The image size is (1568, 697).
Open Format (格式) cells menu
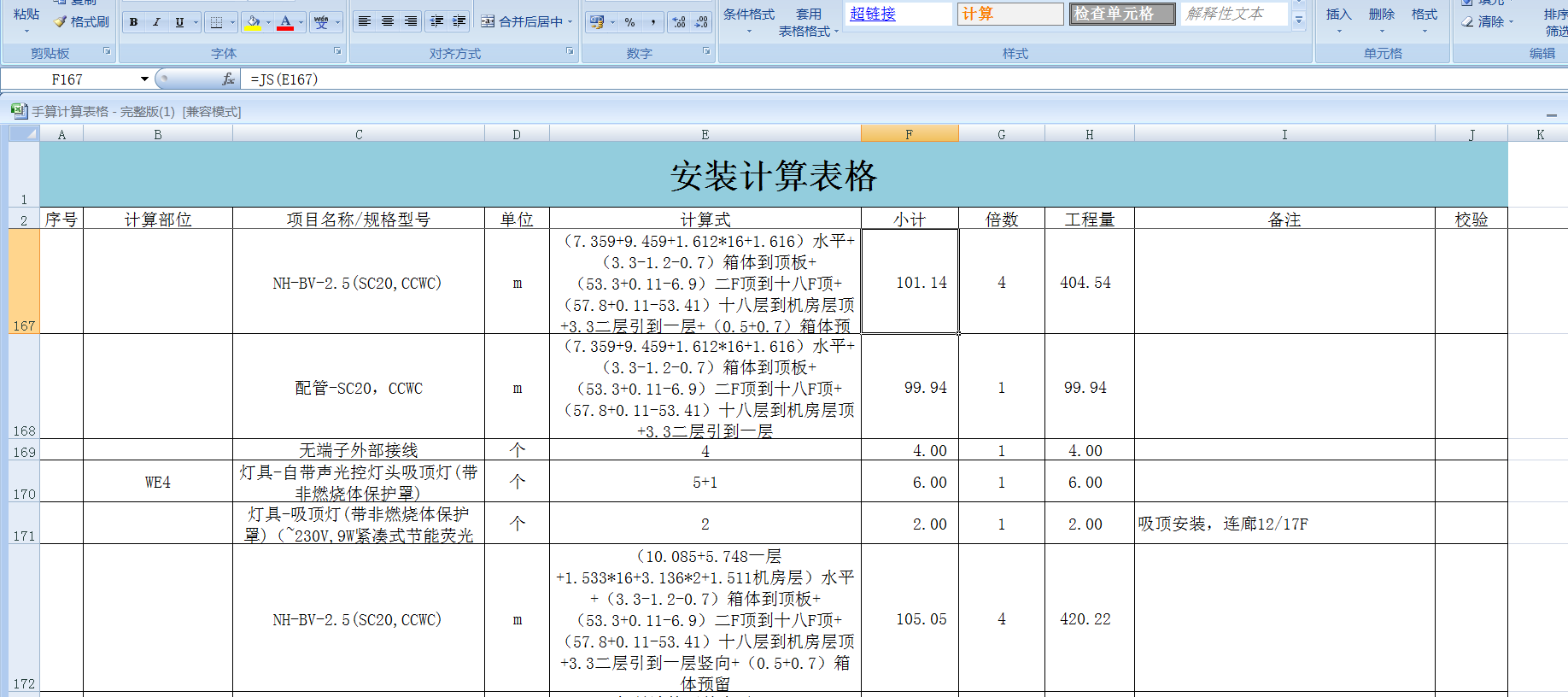point(1424,21)
